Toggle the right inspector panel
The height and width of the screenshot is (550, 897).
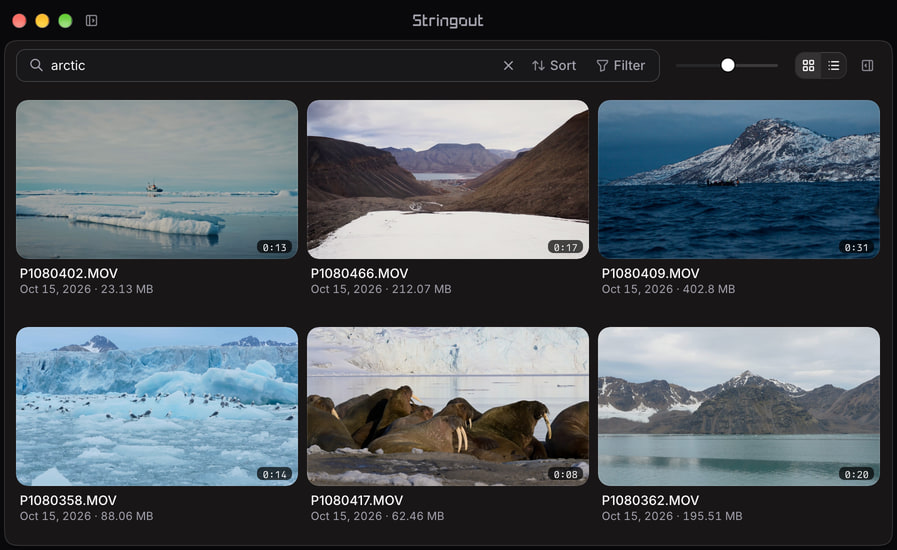[x=867, y=66]
